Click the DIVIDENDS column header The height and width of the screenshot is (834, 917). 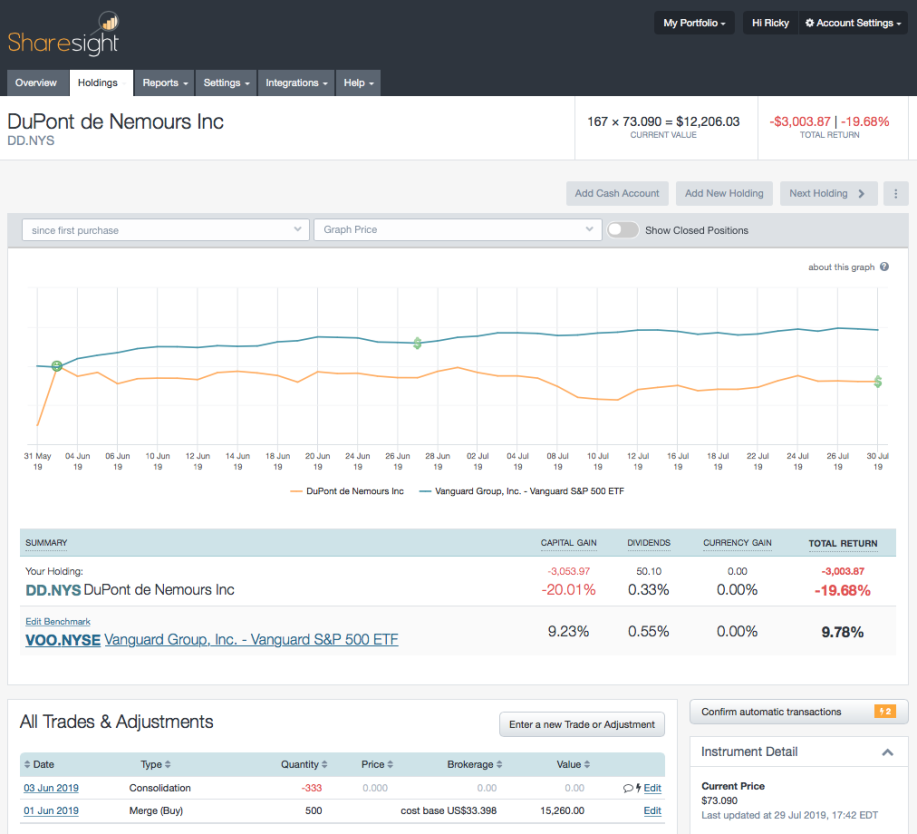click(x=649, y=543)
